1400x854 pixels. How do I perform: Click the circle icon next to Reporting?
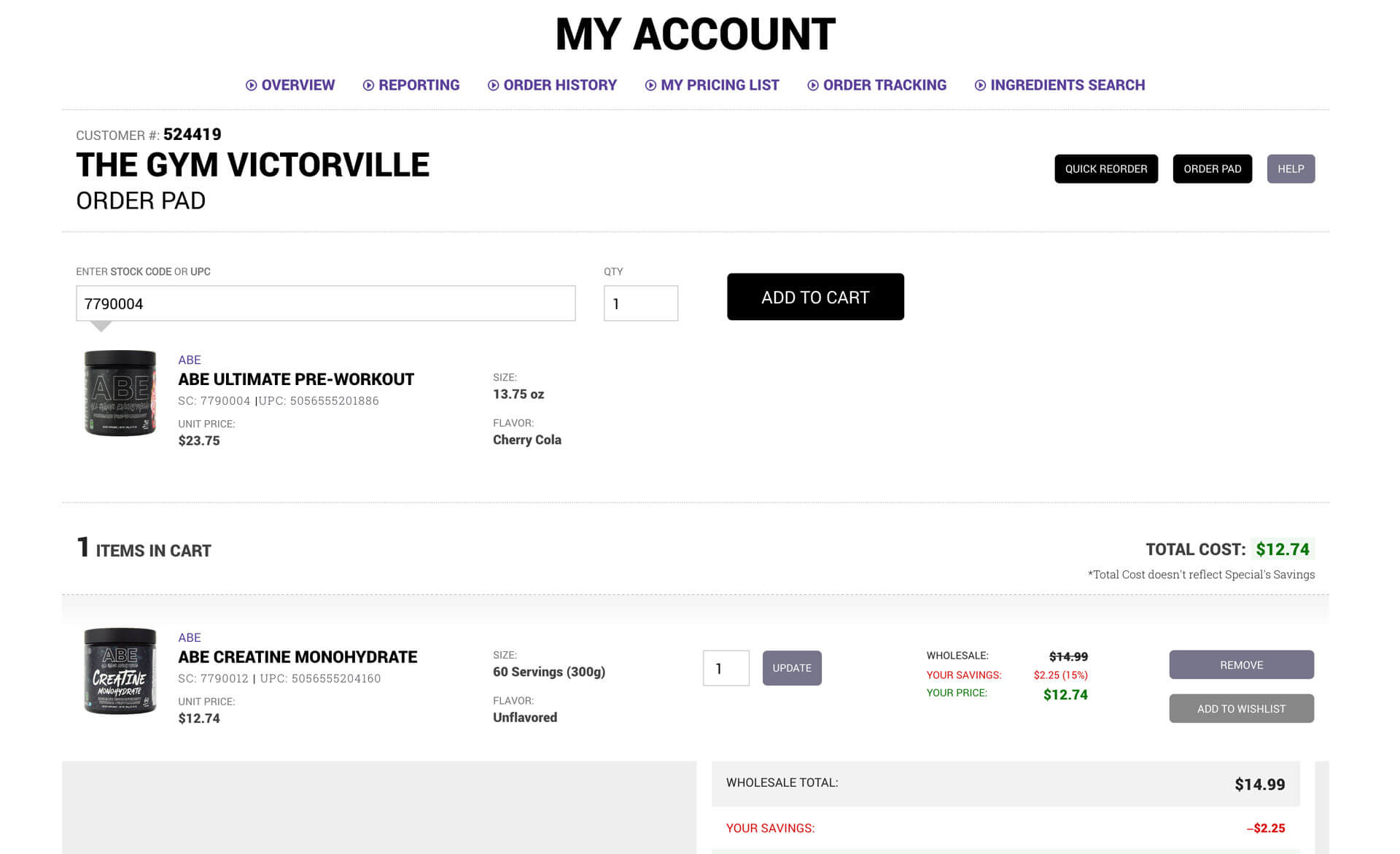pos(368,85)
